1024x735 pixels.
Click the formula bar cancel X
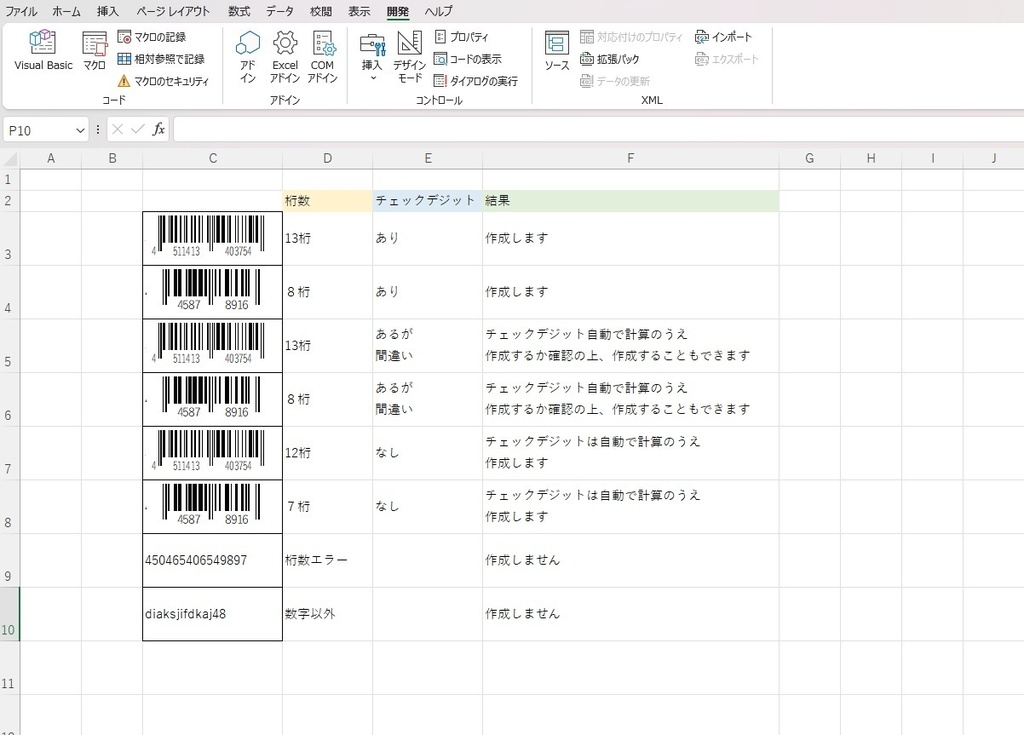coord(118,129)
